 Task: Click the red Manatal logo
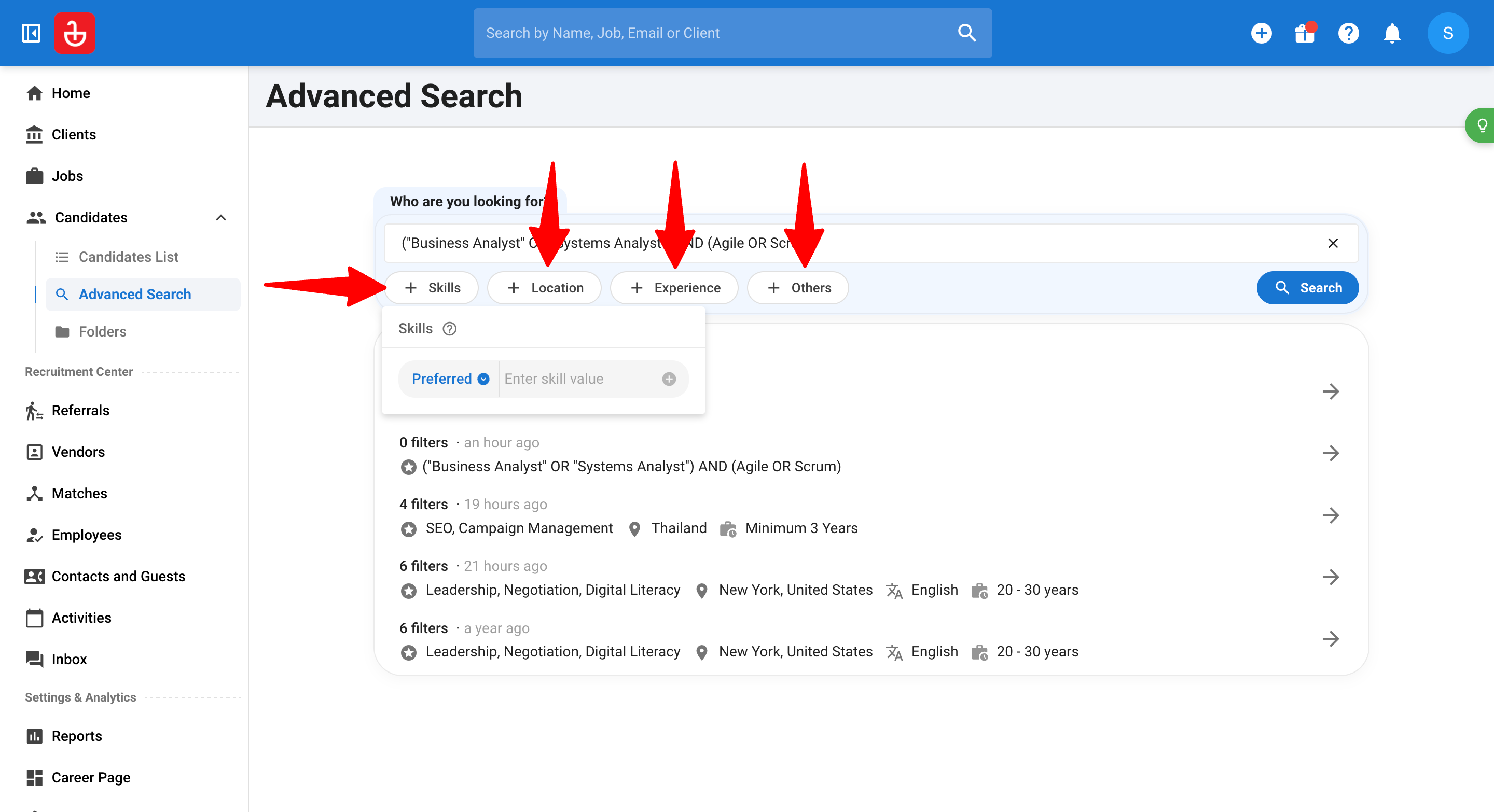[x=75, y=33]
